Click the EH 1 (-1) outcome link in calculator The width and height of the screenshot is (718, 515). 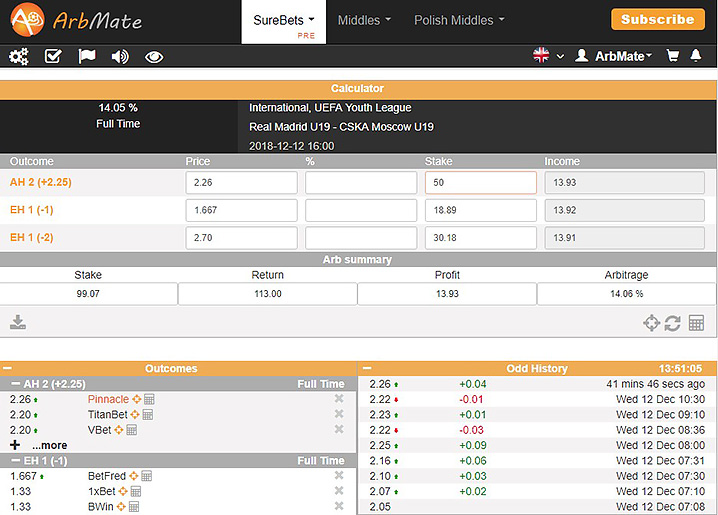pos(32,210)
